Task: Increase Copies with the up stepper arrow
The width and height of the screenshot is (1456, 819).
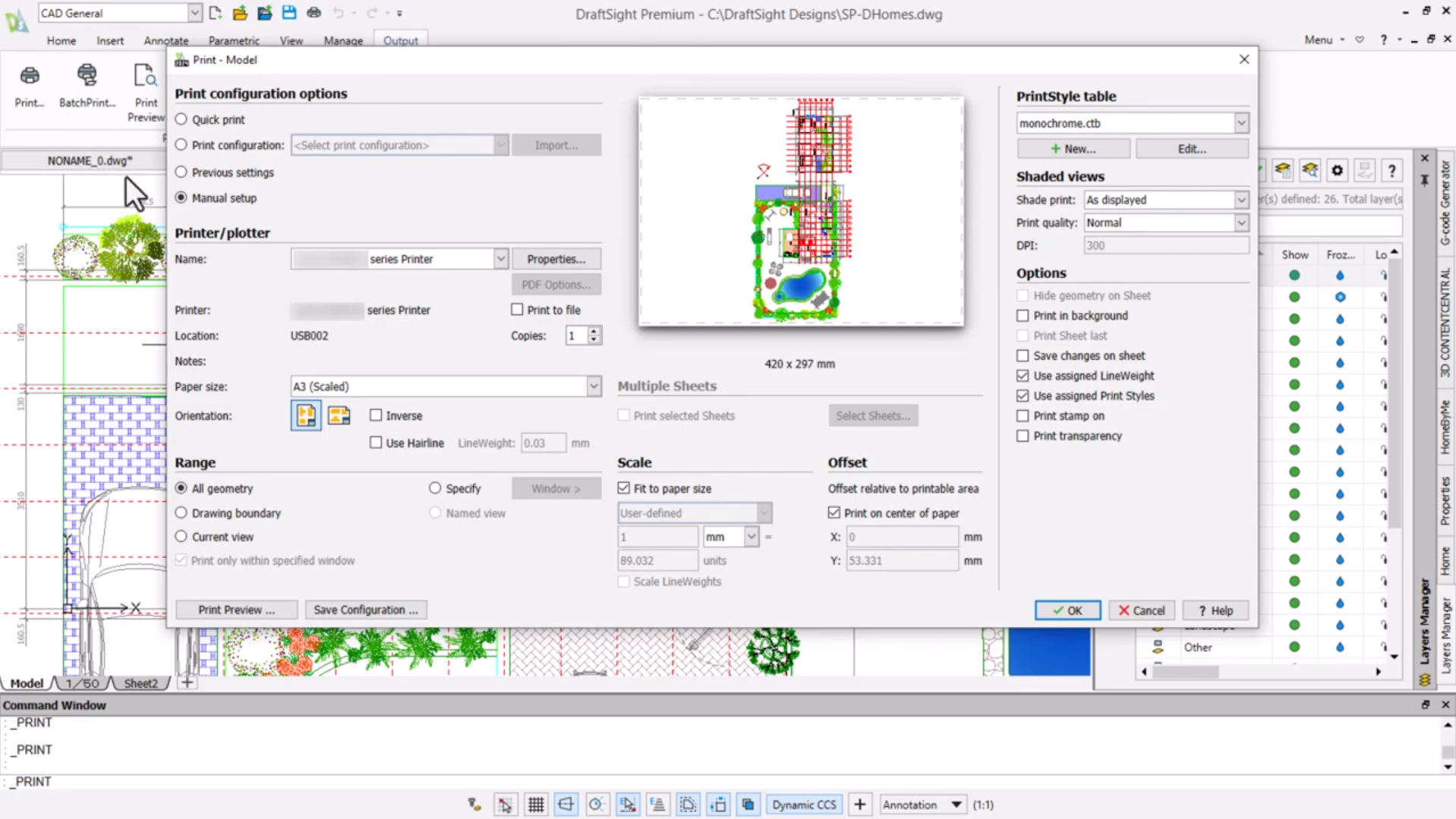Action: [594, 331]
